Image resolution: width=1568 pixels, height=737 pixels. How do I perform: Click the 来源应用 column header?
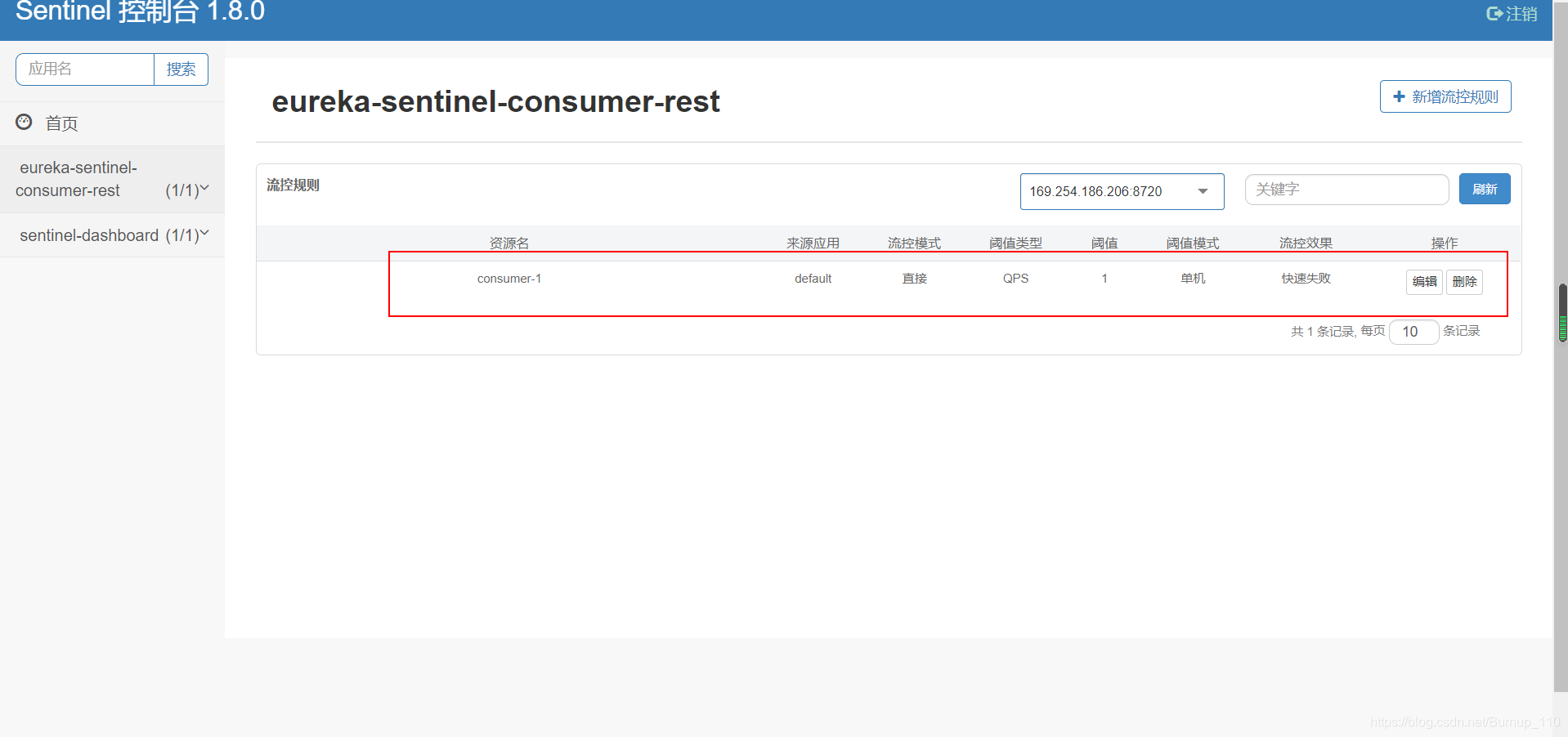(813, 243)
